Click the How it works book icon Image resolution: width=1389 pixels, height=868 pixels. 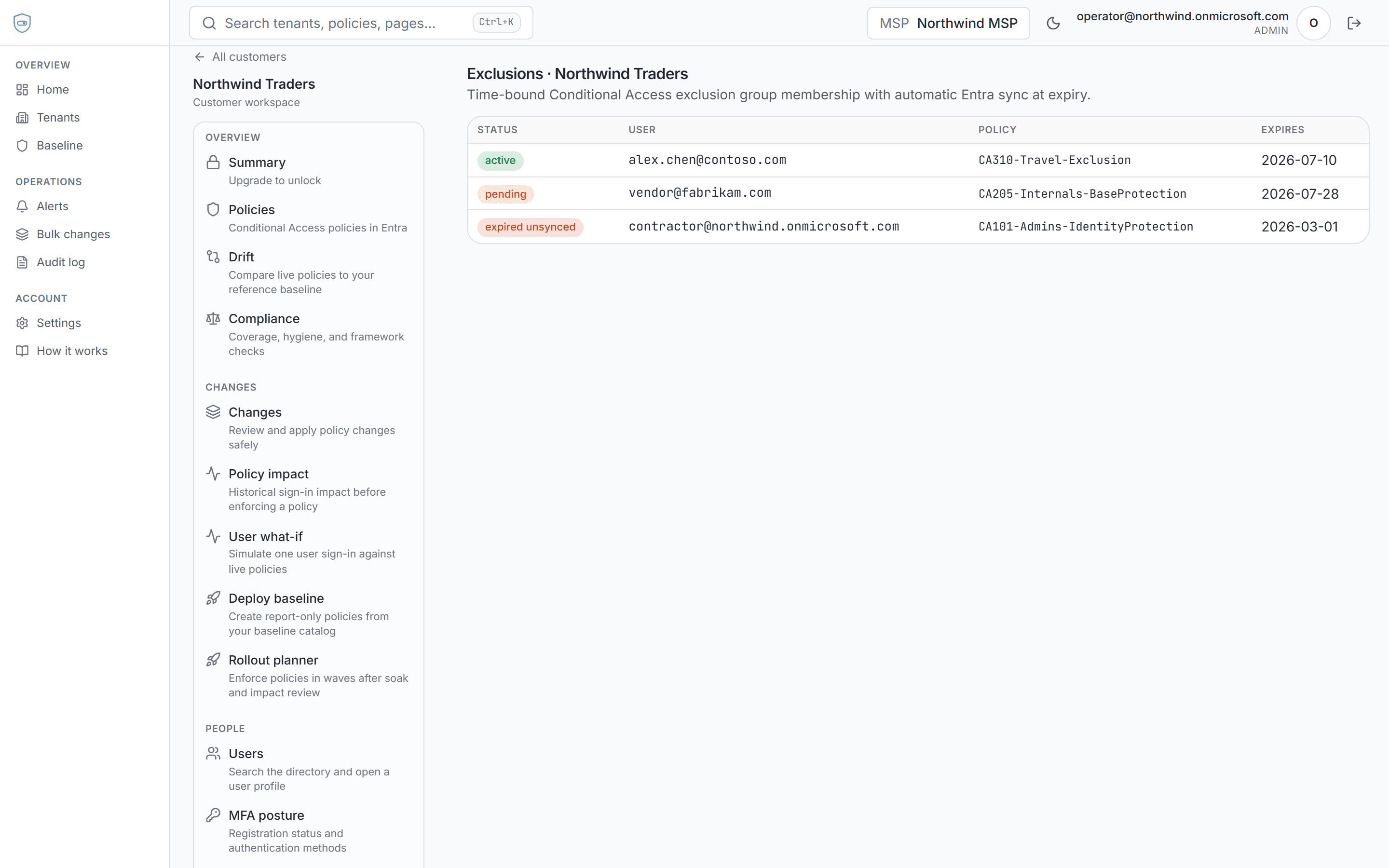pyautogui.click(x=22, y=351)
